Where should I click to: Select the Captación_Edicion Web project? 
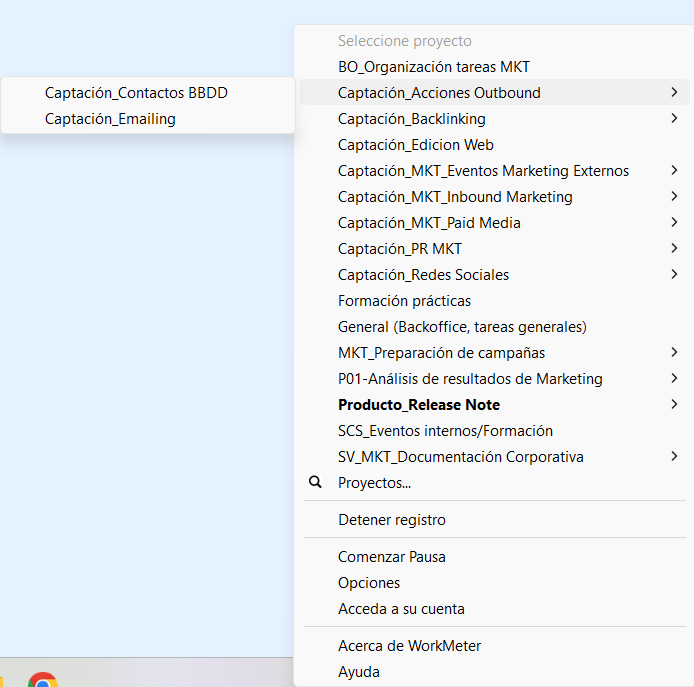tap(415, 145)
